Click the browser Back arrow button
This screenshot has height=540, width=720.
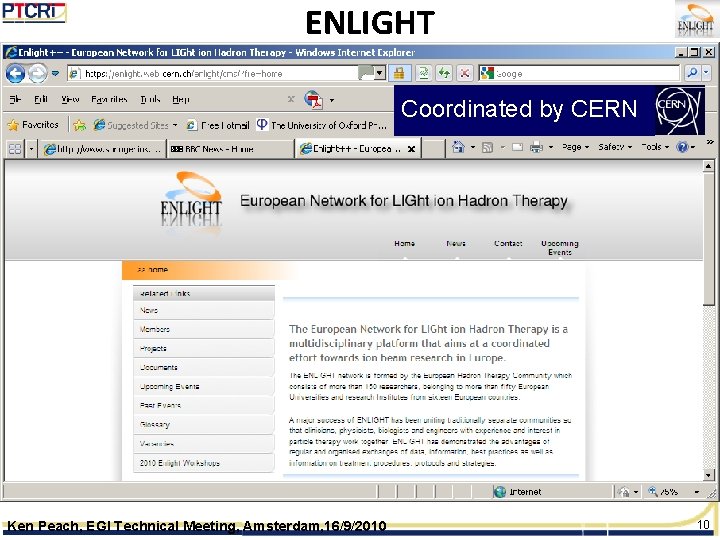coord(15,73)
